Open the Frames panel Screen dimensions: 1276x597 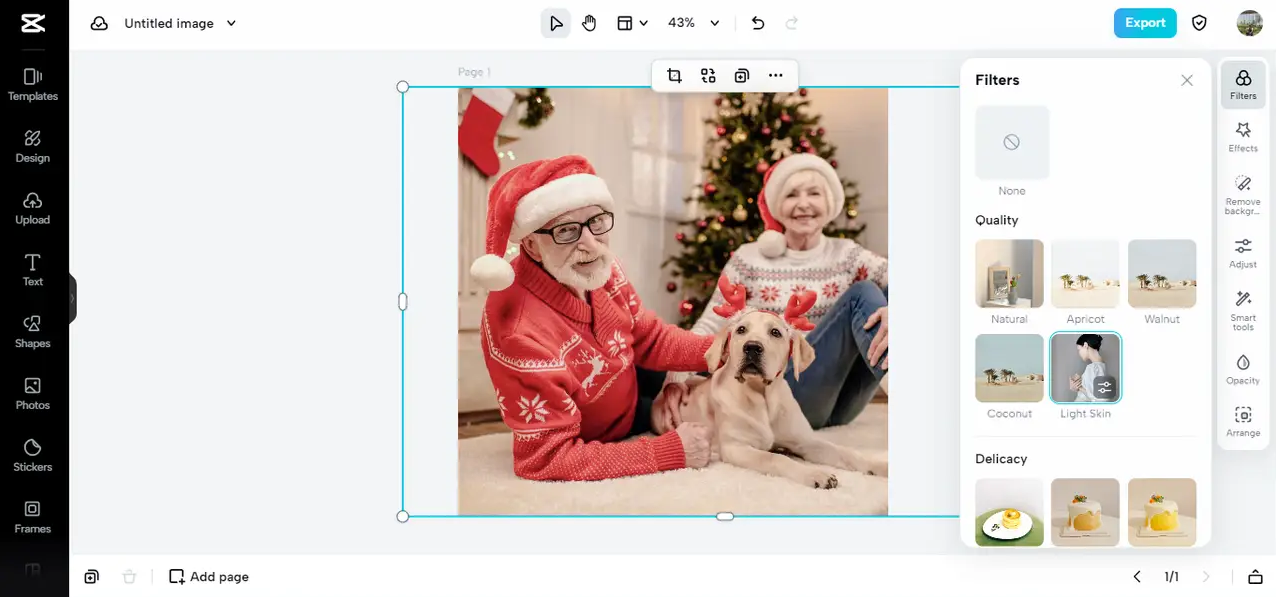[33, 518]
